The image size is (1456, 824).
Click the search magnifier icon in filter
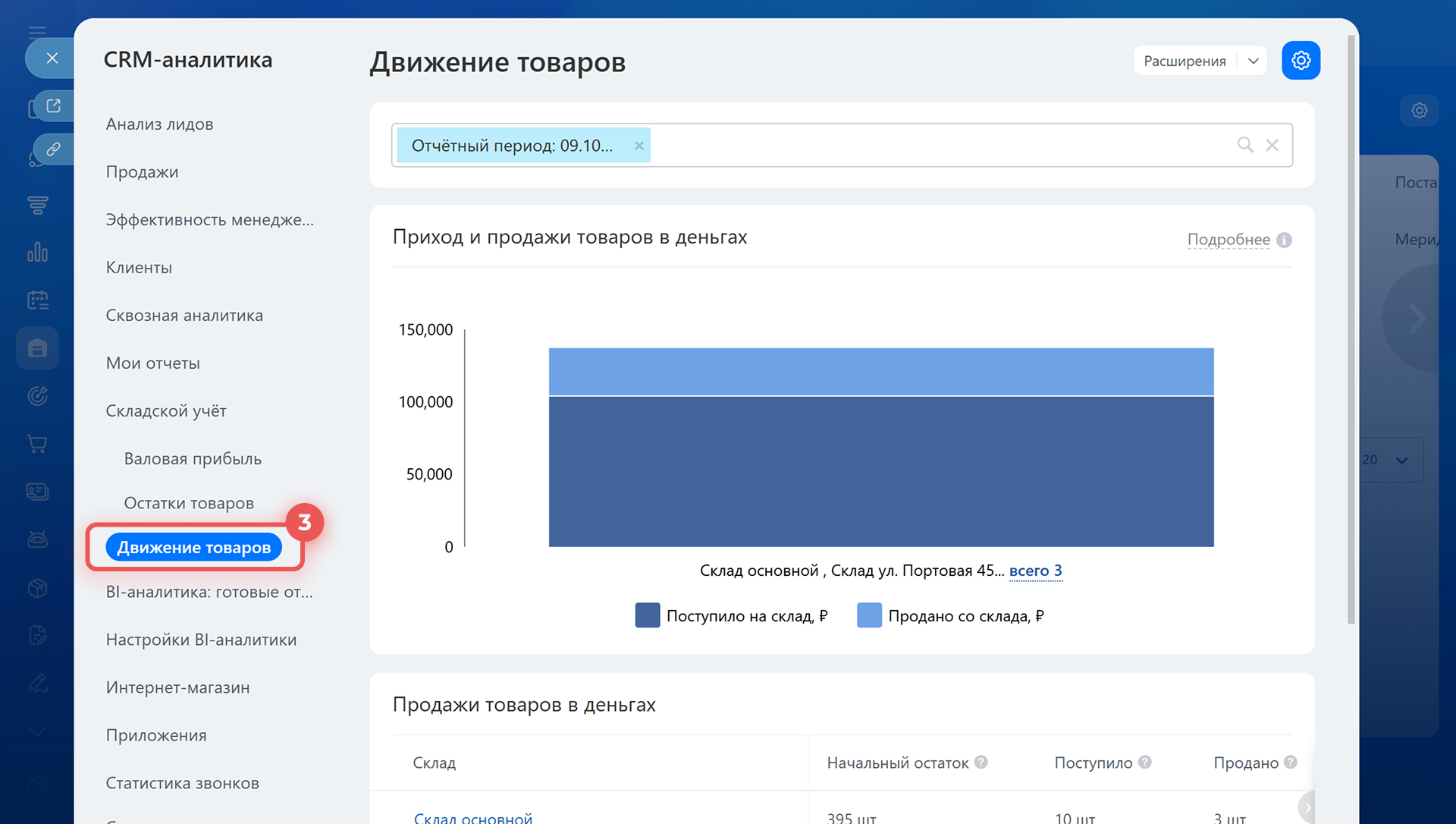click(x=1244, y=145)
